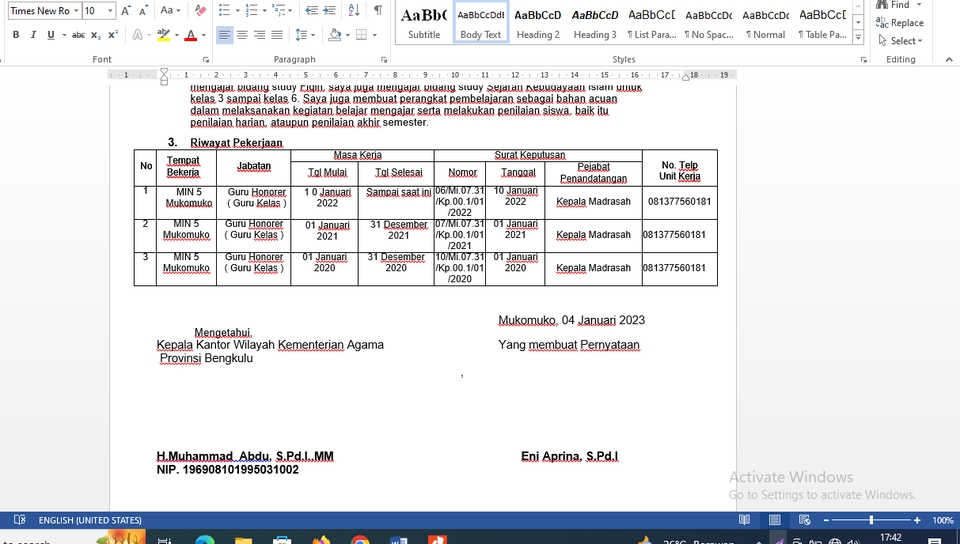Apply Normal style

click(x=765, y=22)
